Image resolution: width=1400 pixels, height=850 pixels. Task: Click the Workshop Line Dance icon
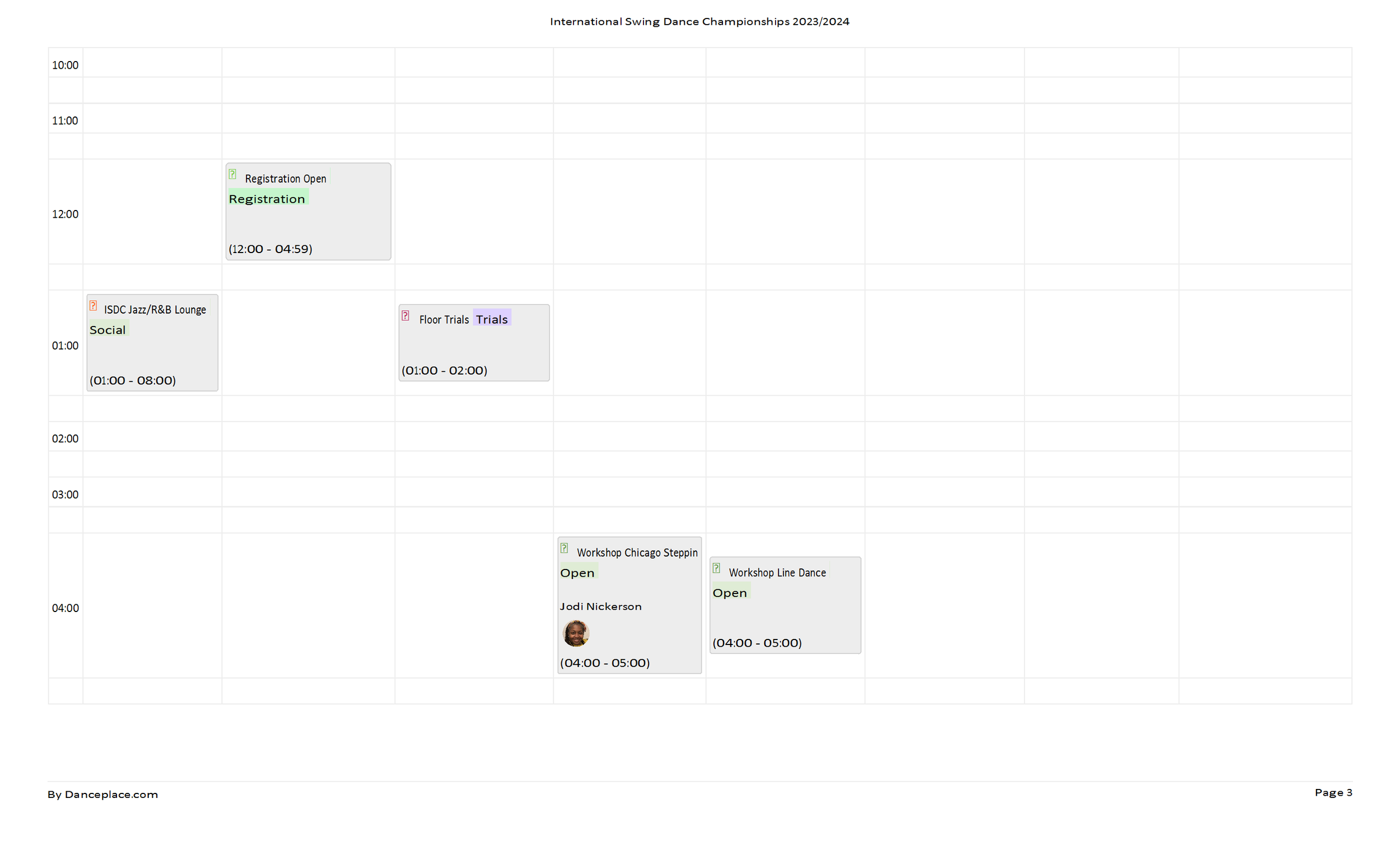pos(716,568)
